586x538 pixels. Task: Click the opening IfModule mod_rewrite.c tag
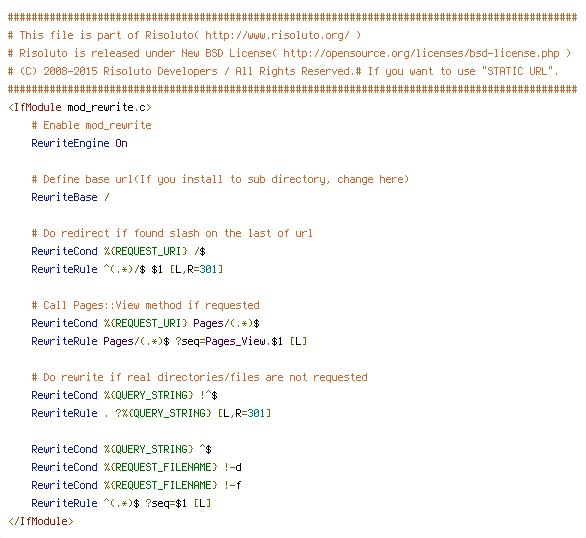tap(80, 108)
